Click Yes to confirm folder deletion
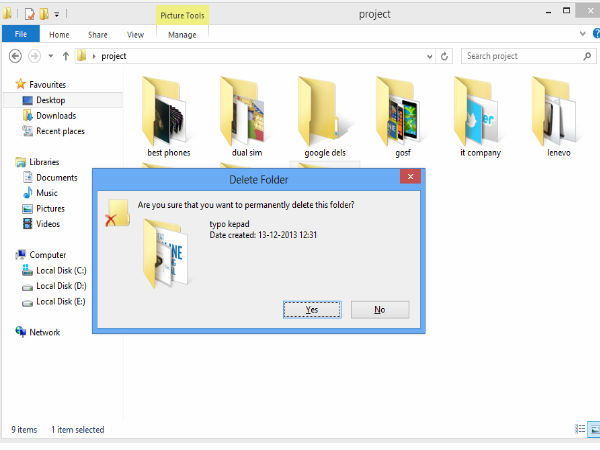Image resolution: width=600 pixels, height=450 pixels. pyautogui.click(x=312, y=310)
